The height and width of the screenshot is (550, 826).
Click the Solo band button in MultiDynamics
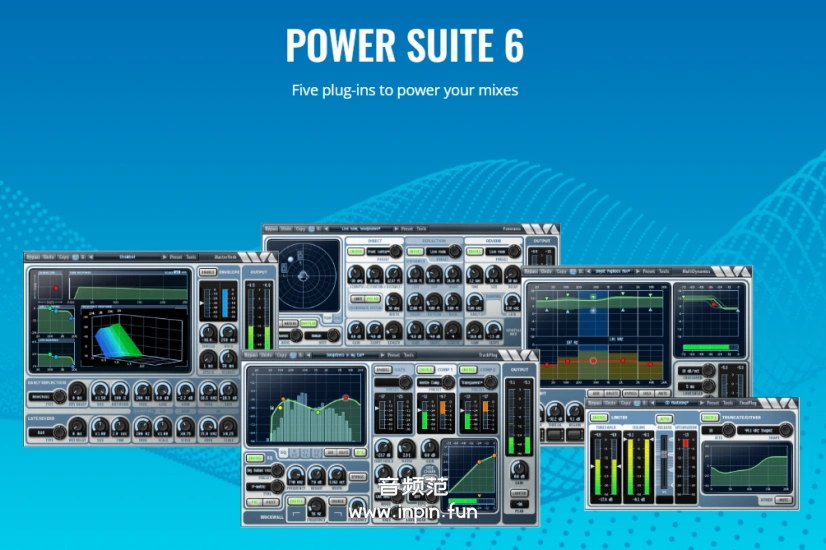pos(647,393)
